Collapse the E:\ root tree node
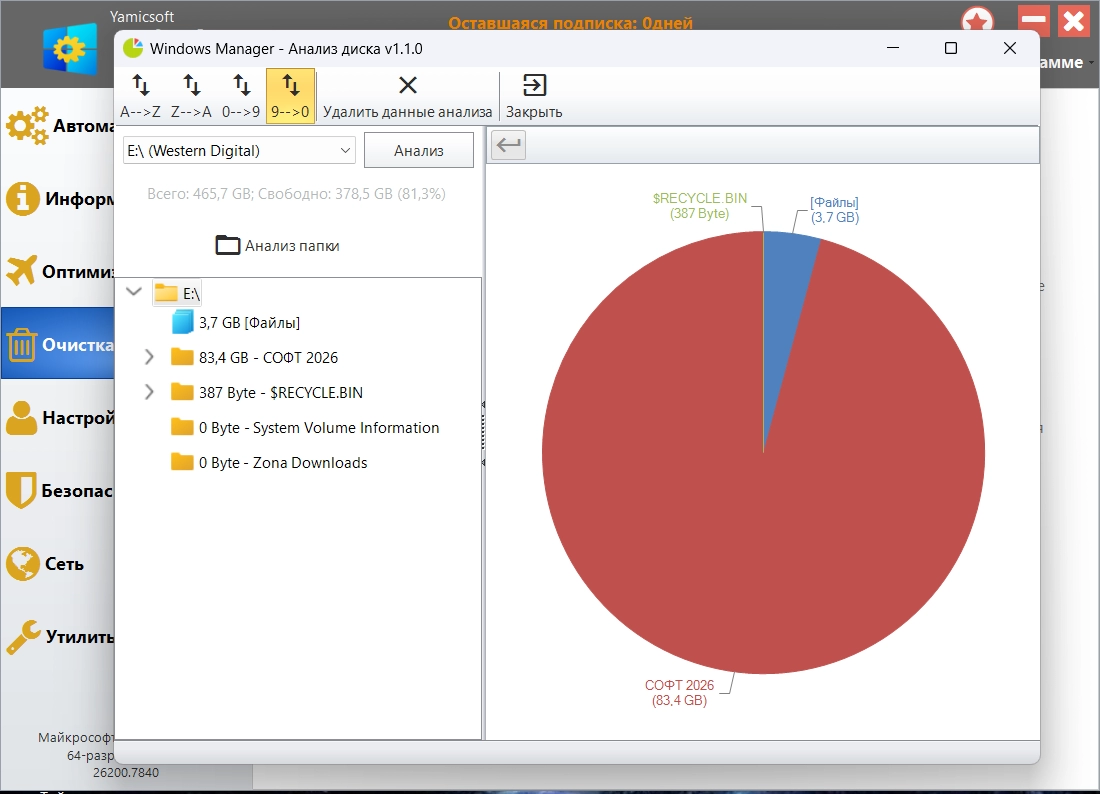The image size is (1100, 794). (133, 291)
